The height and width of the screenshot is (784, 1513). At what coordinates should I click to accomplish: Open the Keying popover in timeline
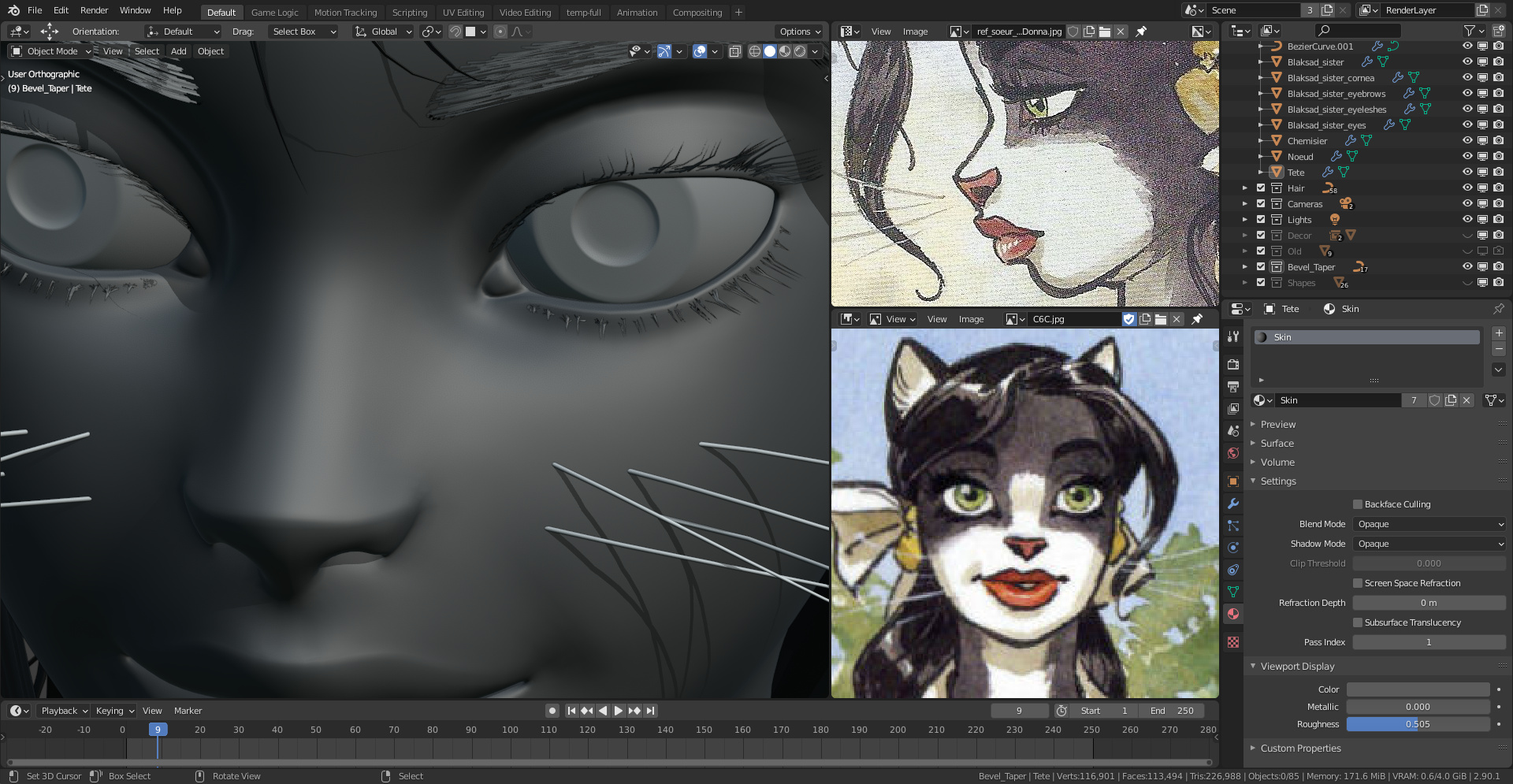115,711
